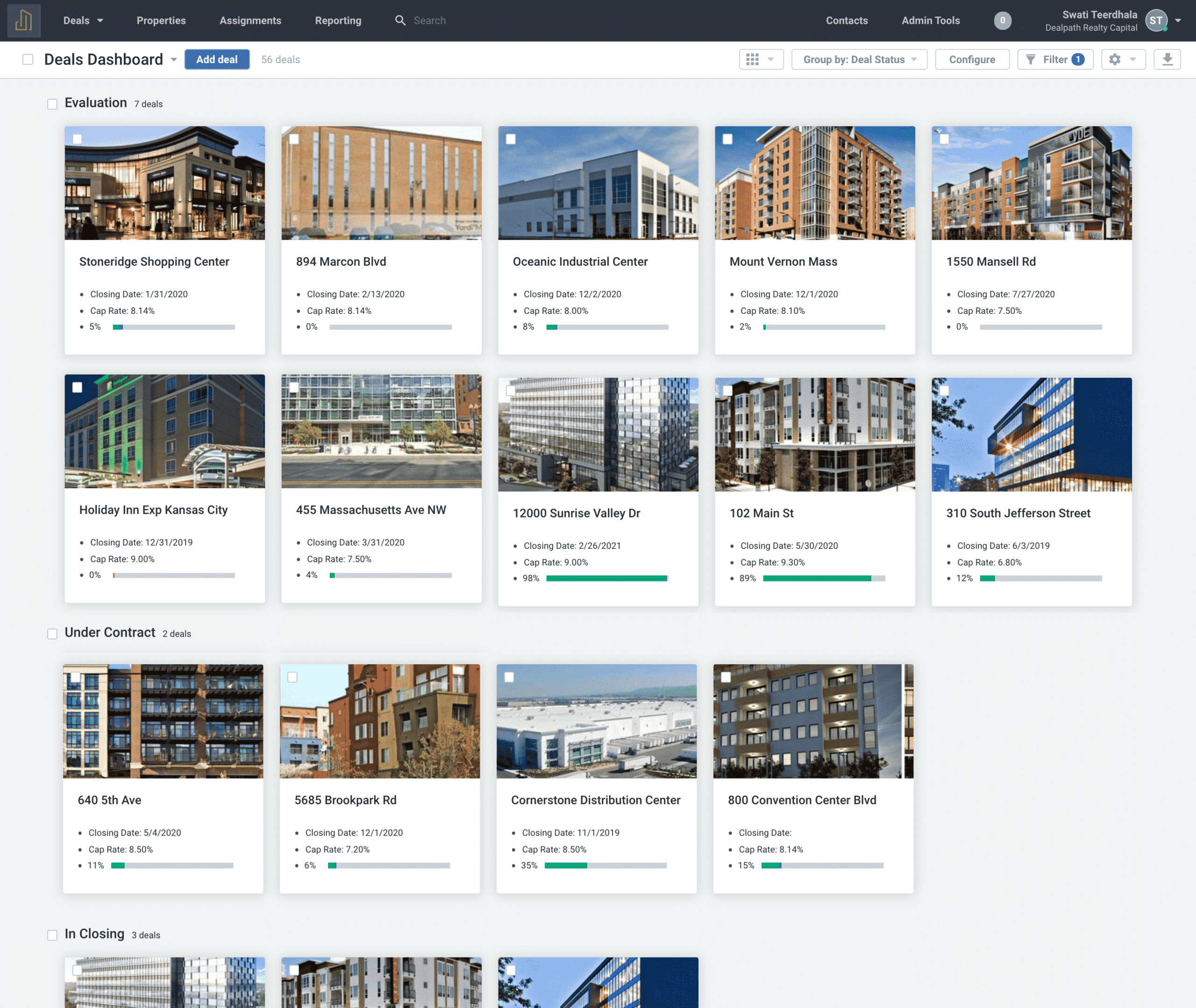This screenshot has height=1008, width=1196.
Task: Open the notifications badge icon
Action: pos(1002,20)
